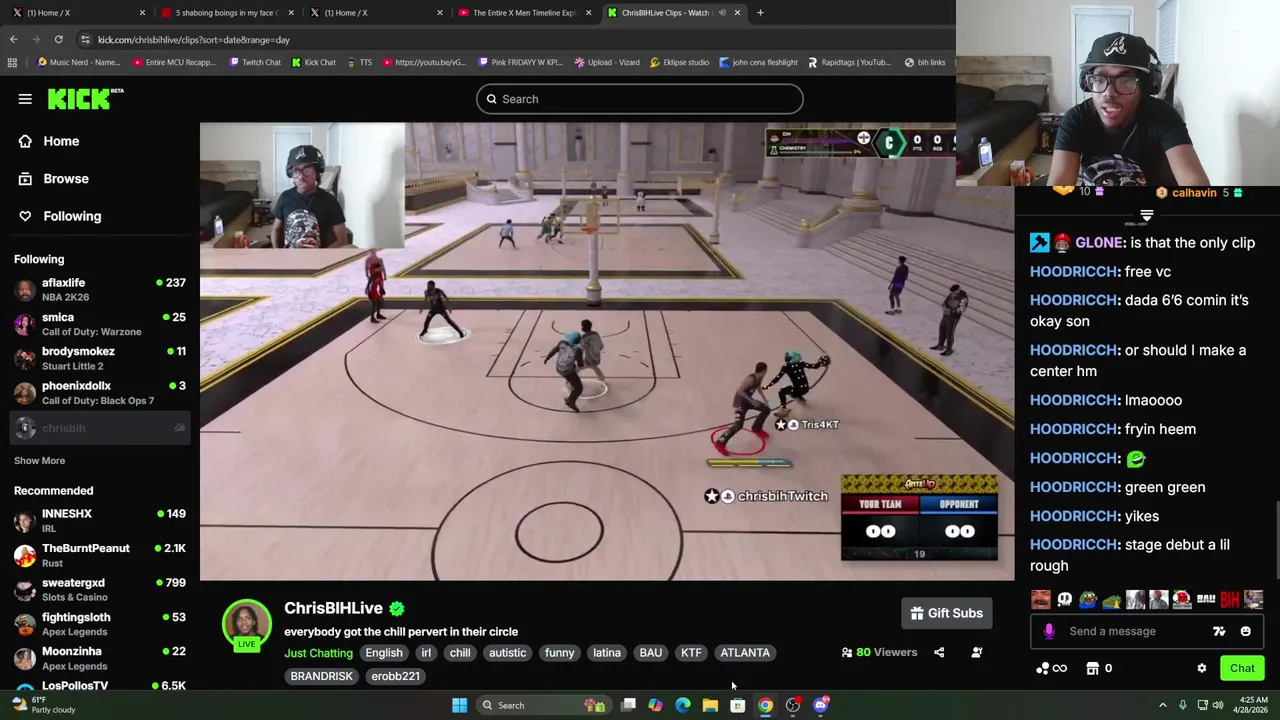The height and width of the screenshot is (720, 1280).
Task: Click the green Chat send button
Action: click(x=1242, y=669)
